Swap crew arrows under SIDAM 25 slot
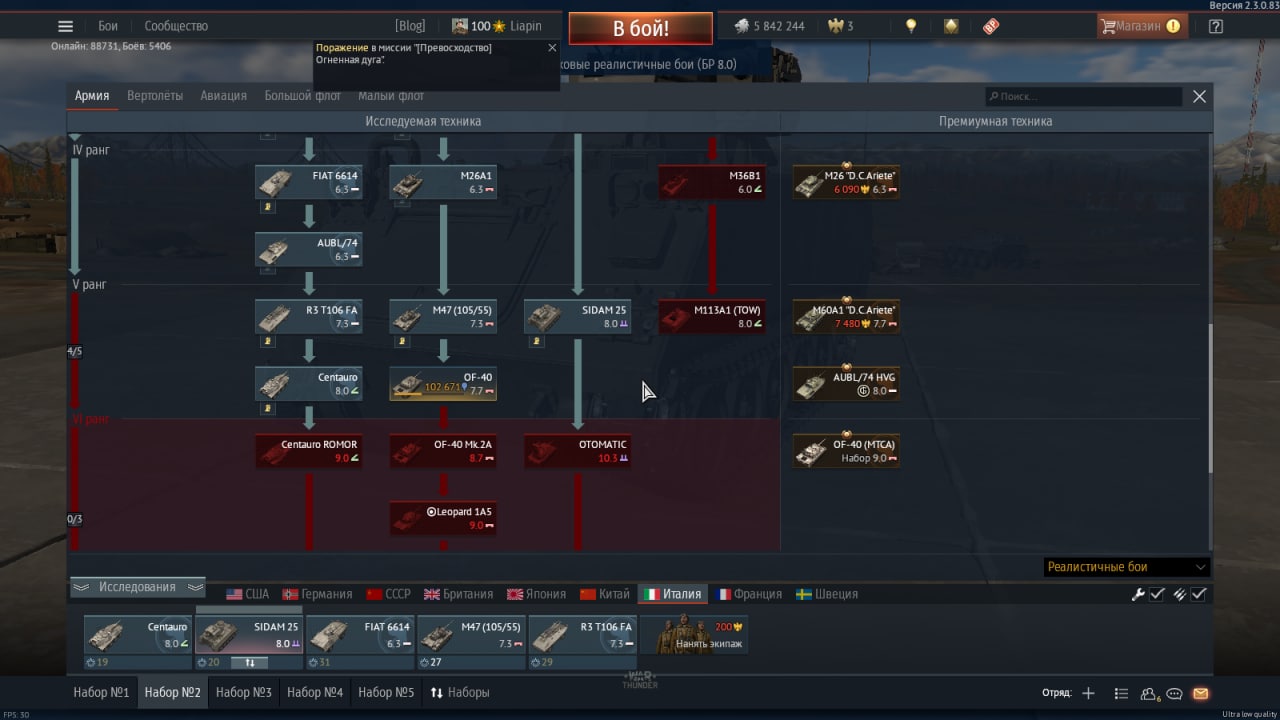This screenshot has height=720, width=1280. (250, 662)
